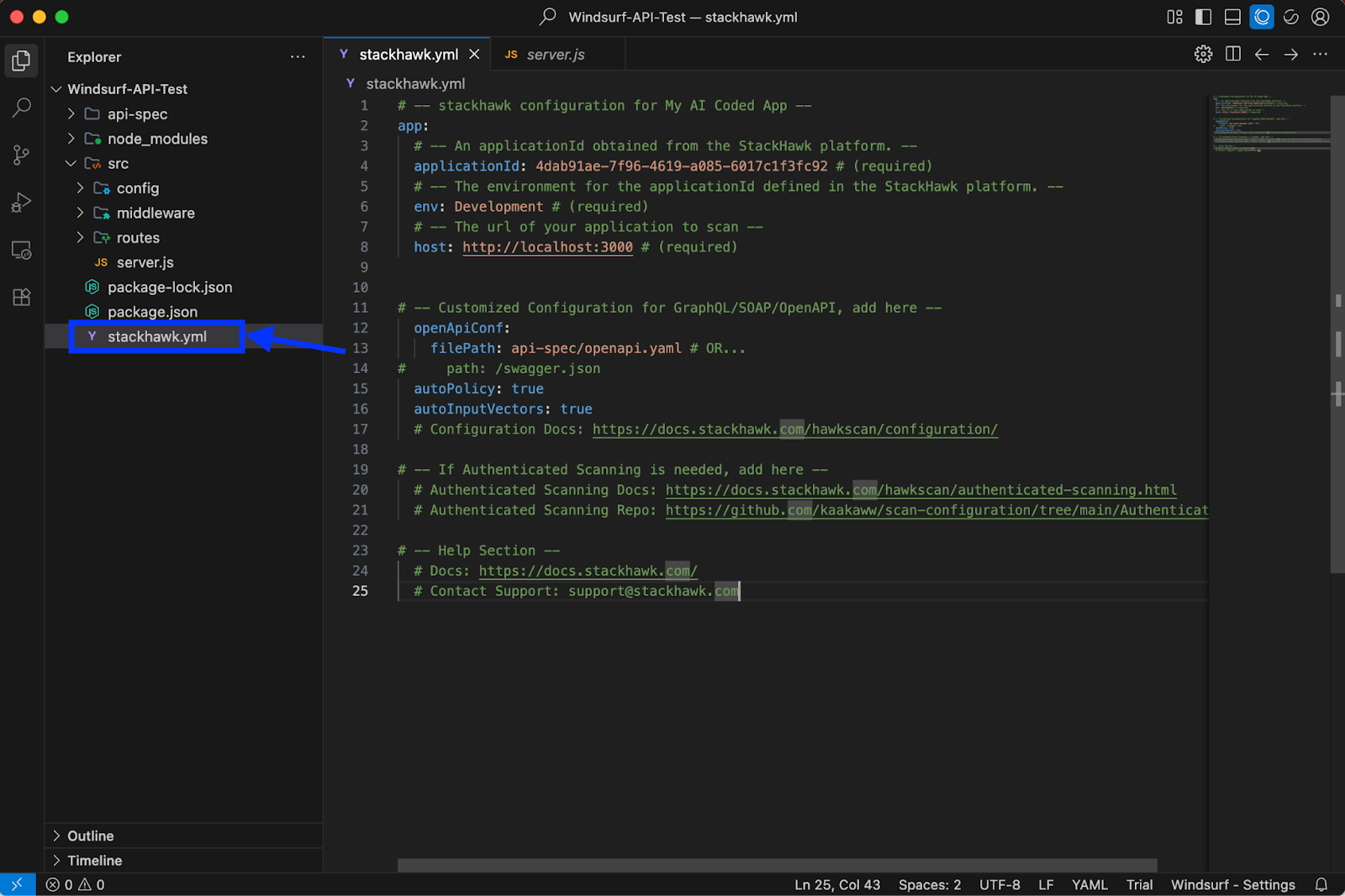The image size is (1345, 896).
Task: Expand the config folder
Action: [80, 187]
